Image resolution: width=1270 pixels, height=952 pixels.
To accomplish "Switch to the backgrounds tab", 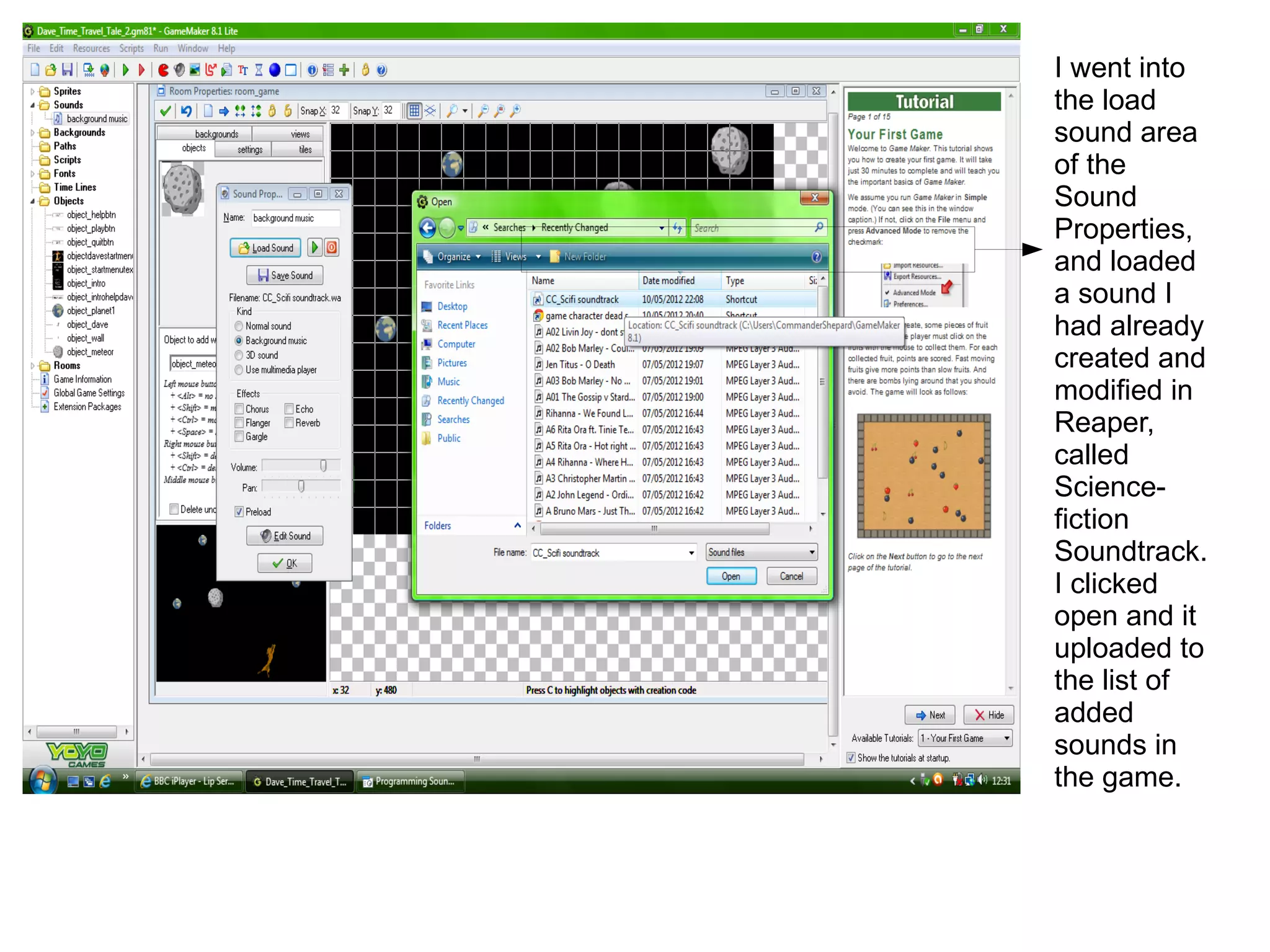I will 216,134.
